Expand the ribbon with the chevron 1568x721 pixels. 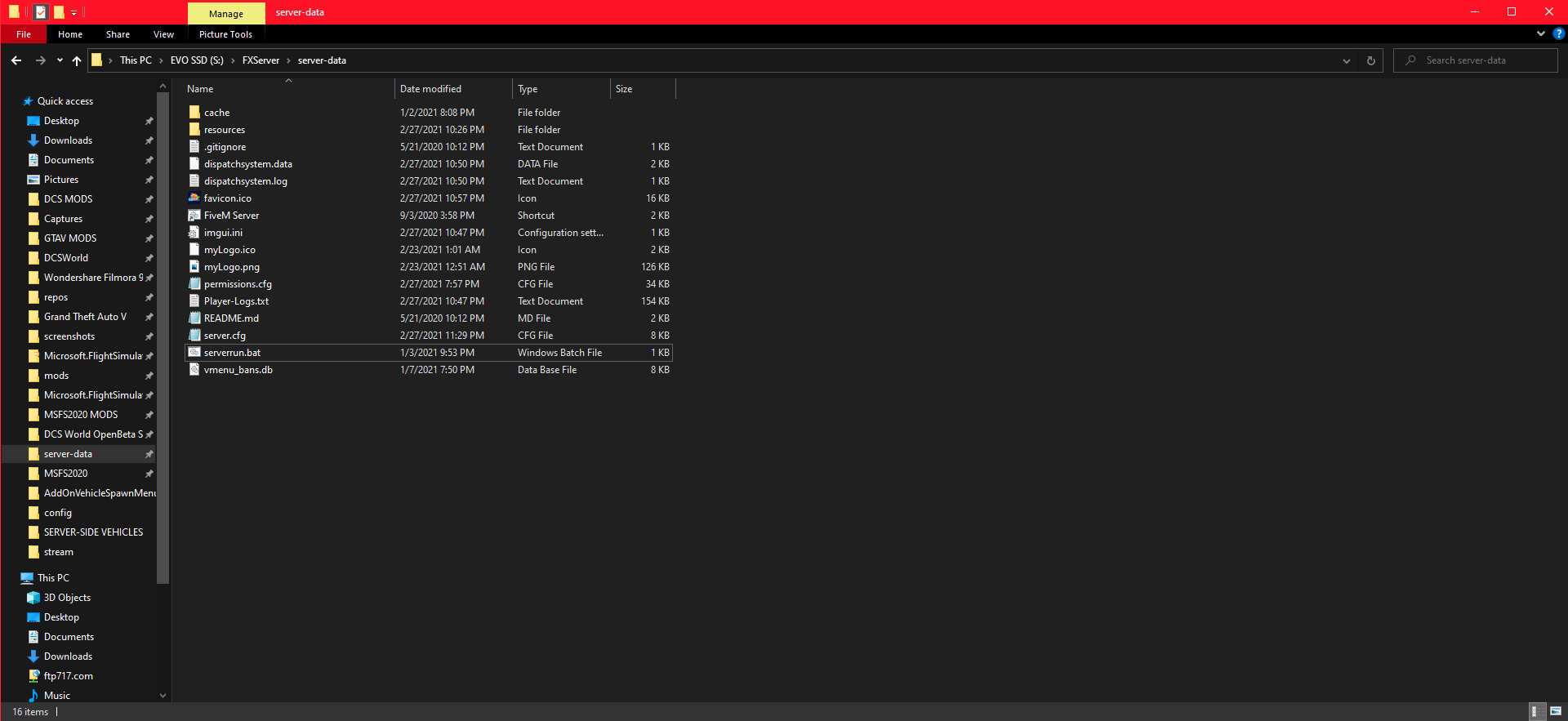(x=1541, y=34)
